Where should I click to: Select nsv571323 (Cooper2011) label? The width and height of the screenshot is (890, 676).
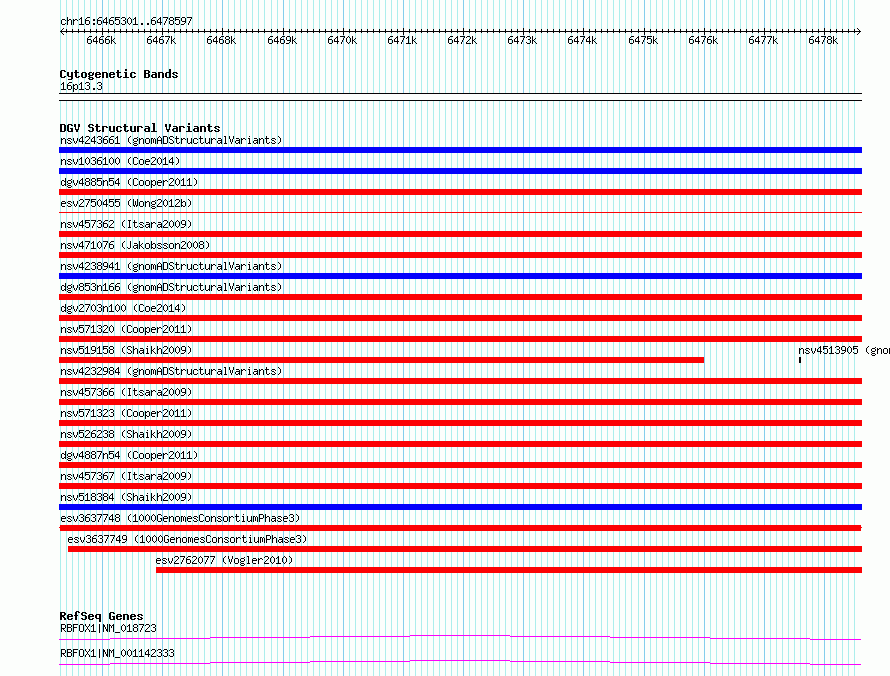[126, 413]
